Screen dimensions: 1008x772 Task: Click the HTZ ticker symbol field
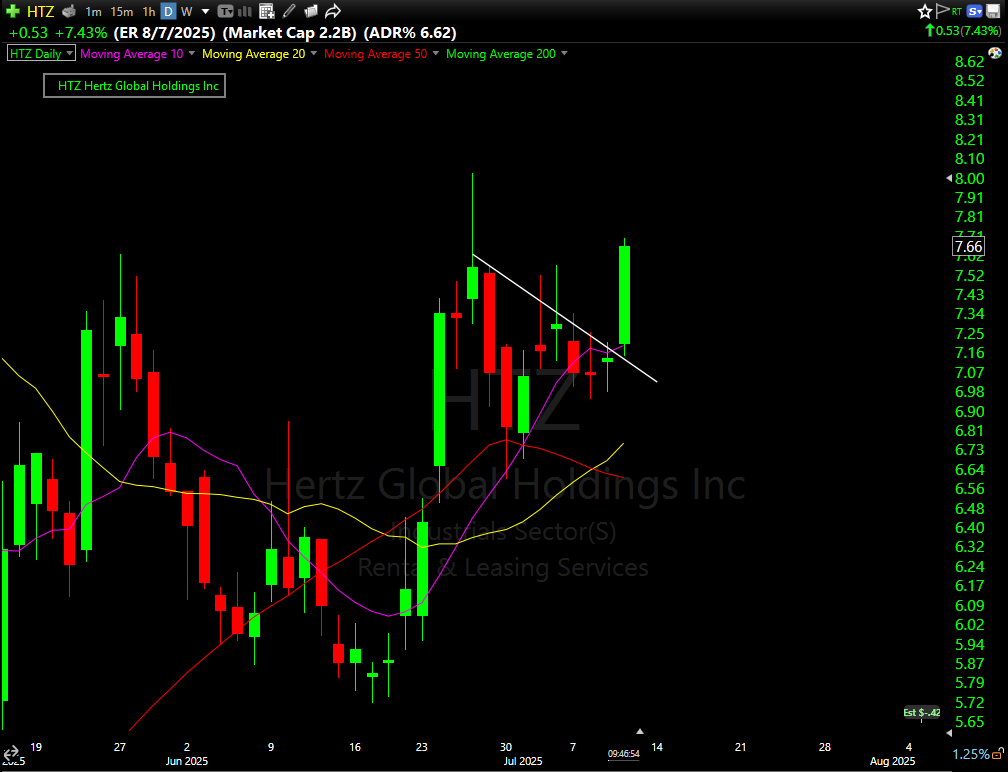[40, 11]
